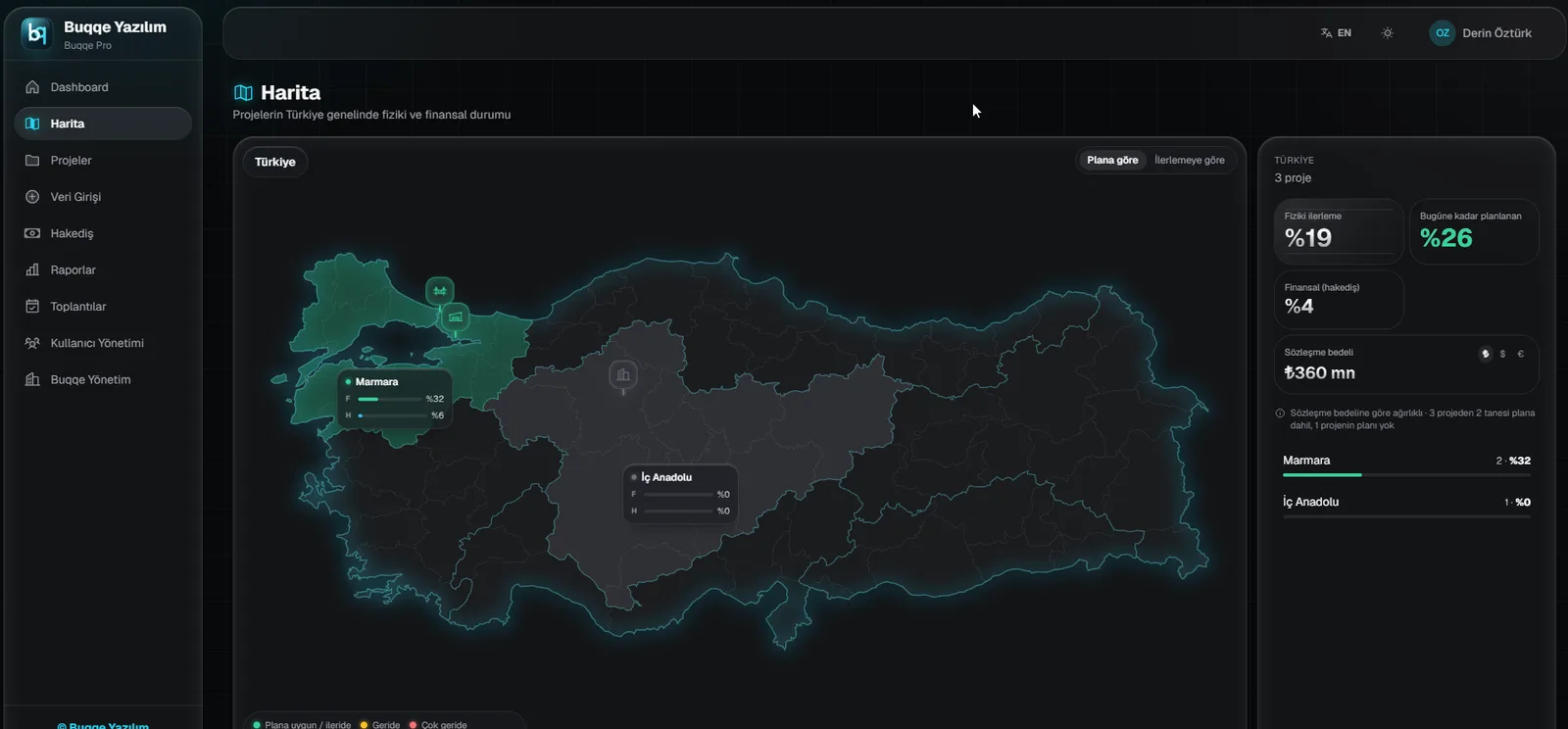The image size is (1568, 729).
Task: Click Marmara progress bar in side panel
Action: (1406, 475)
